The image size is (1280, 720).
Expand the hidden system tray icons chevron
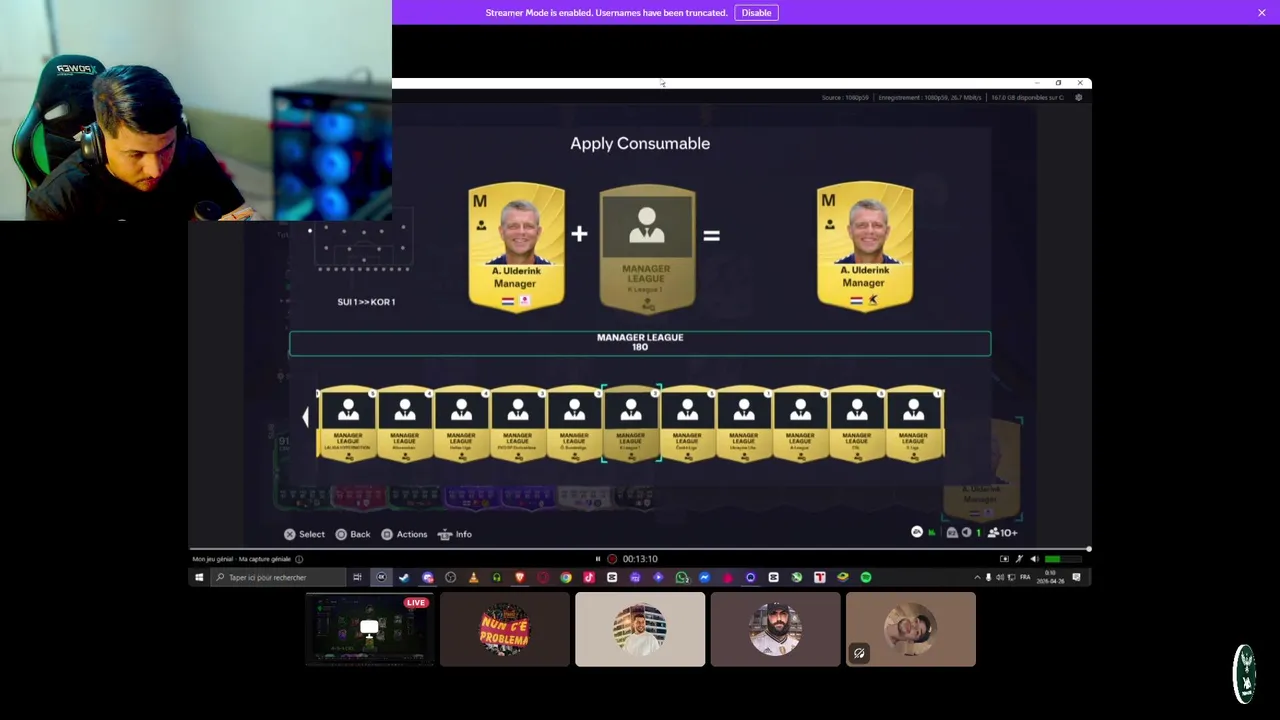tap(977, 577)
